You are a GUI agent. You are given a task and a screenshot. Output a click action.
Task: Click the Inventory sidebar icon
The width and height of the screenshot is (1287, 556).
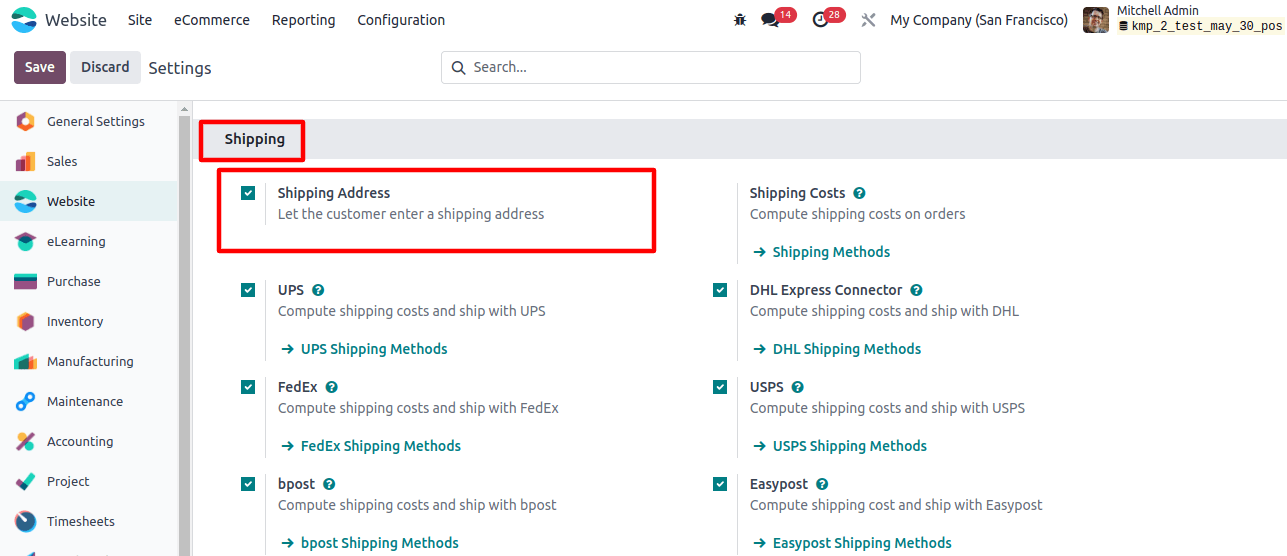[x=26, y=322]
